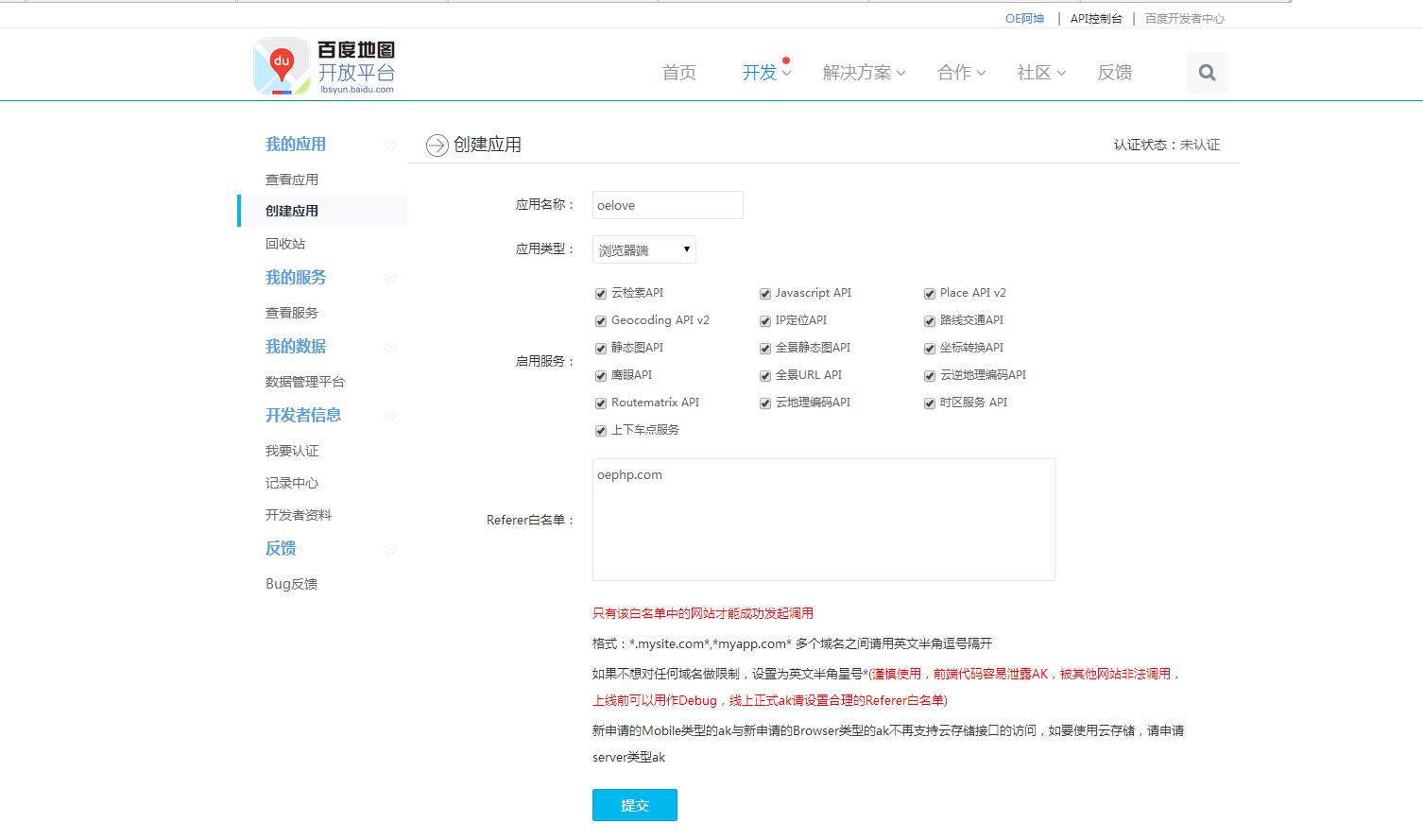
Task: Open the 百度开发者中心 link
Action: [1185, 18]
